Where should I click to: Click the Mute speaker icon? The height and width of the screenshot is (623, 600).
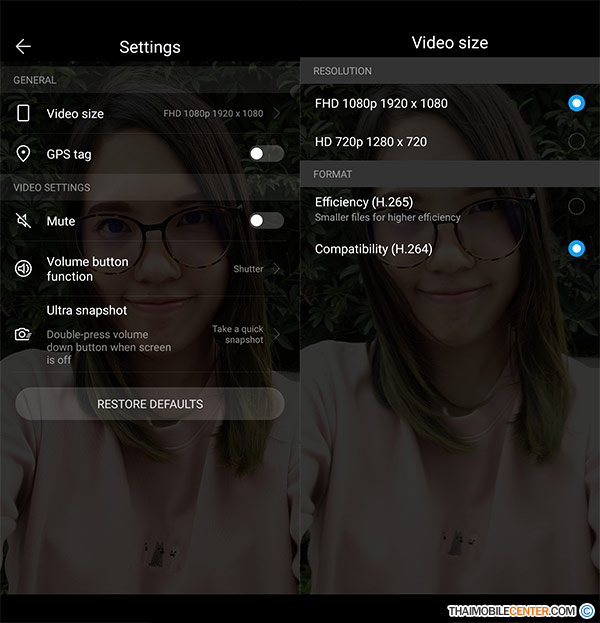pyautogui.click(x=23, y=221)
